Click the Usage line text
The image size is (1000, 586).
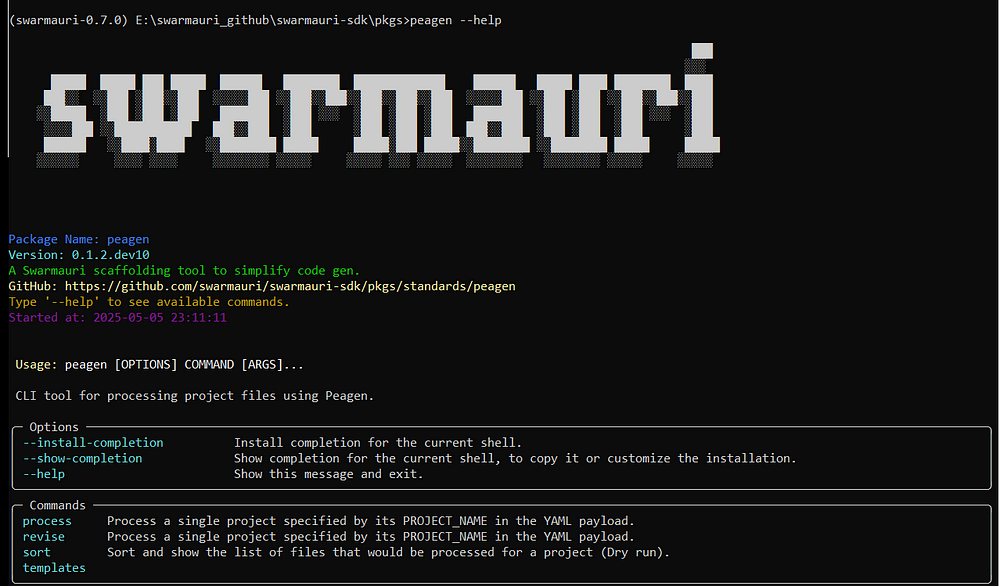point(159,365)
